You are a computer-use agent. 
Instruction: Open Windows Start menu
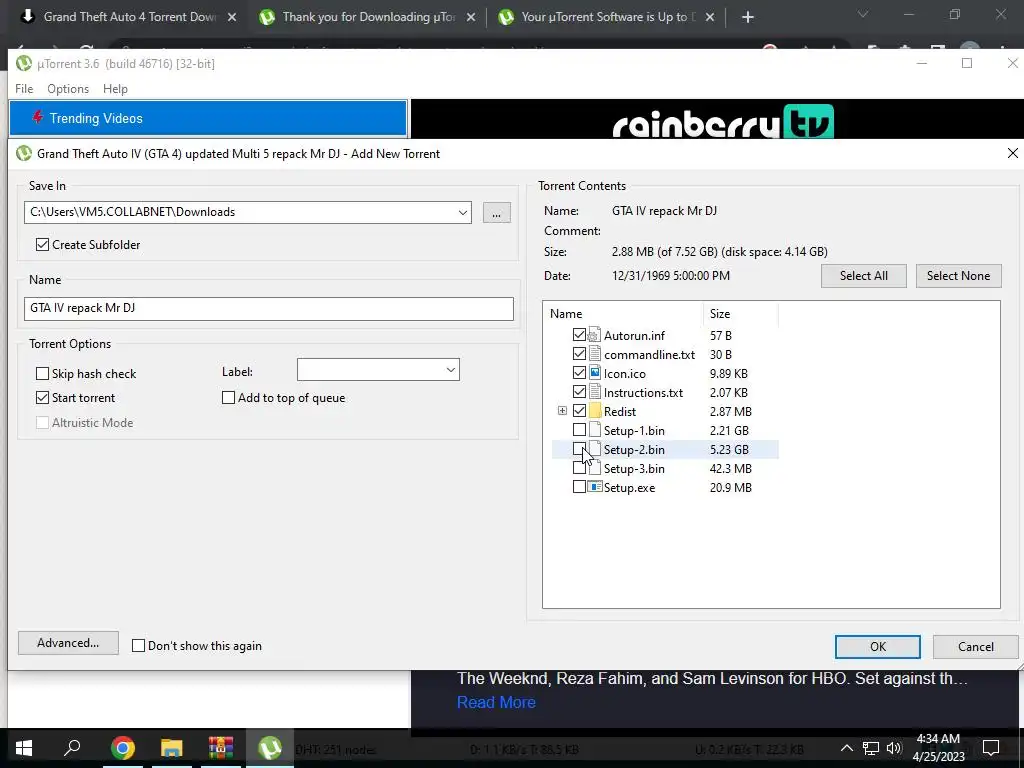pos(24,748)
